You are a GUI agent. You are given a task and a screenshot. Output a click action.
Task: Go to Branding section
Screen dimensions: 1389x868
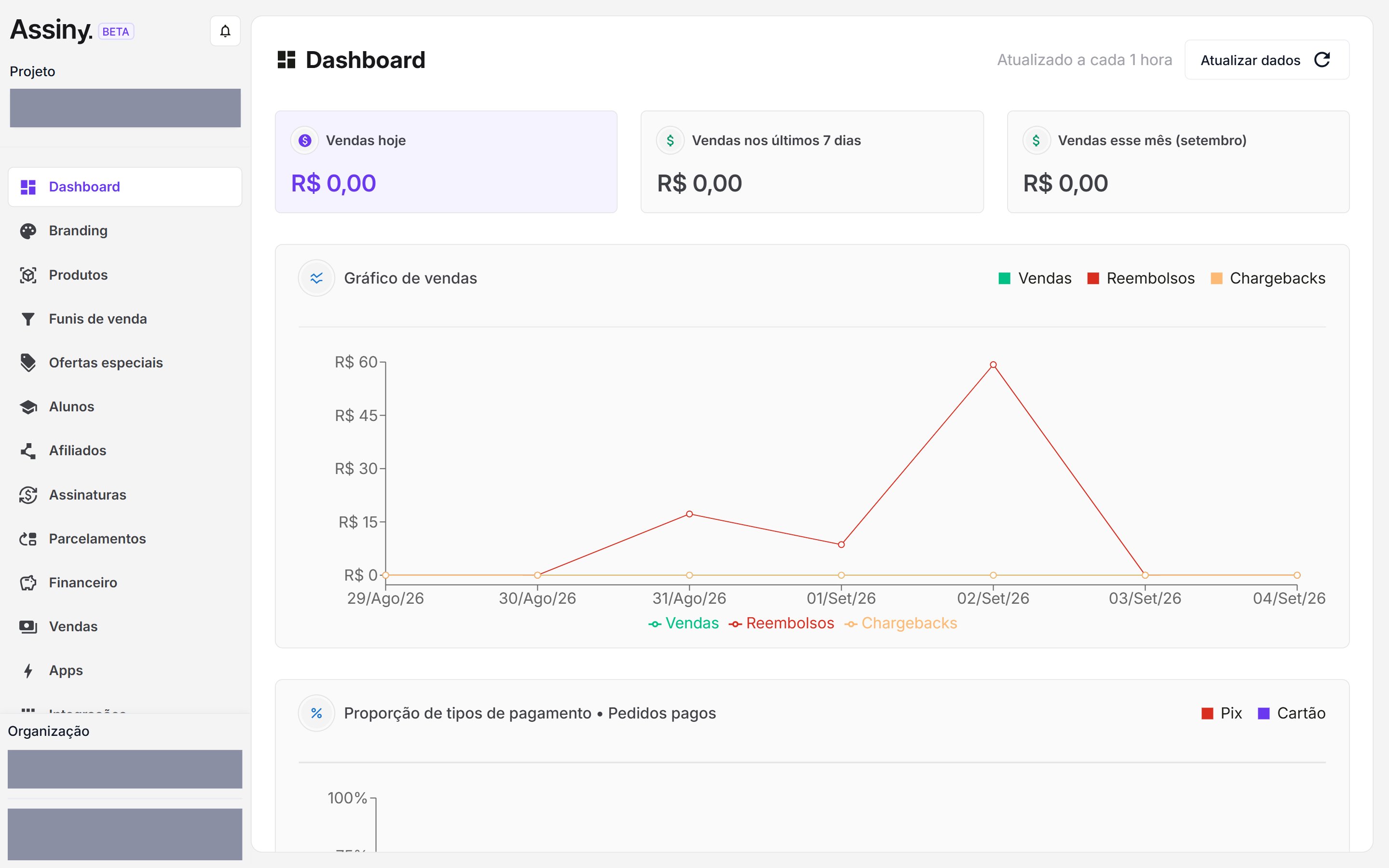125,231
